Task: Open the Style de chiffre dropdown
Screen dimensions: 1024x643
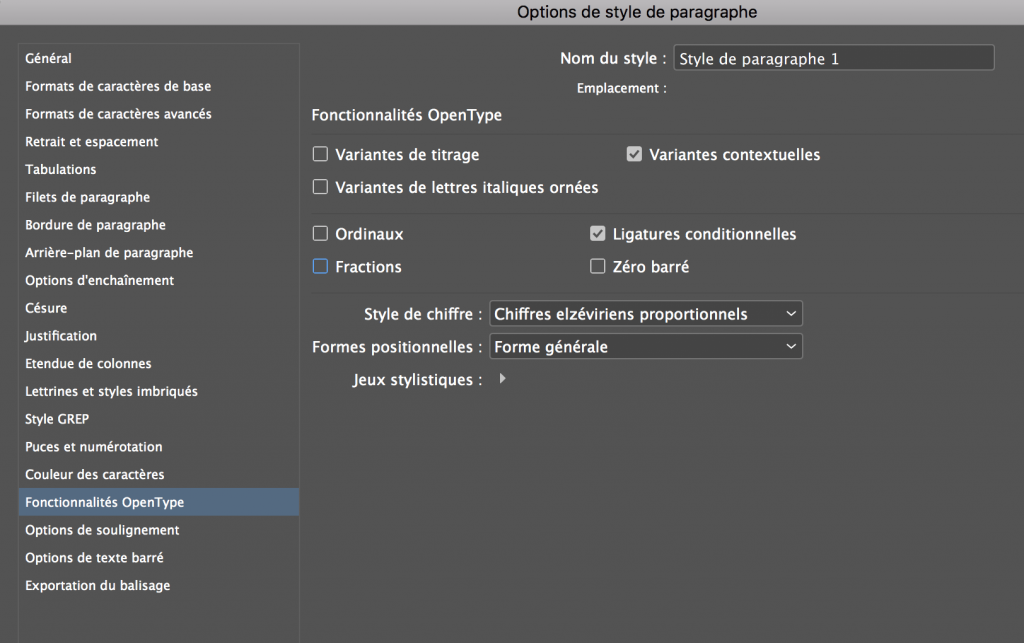Action: click(646, 314)
